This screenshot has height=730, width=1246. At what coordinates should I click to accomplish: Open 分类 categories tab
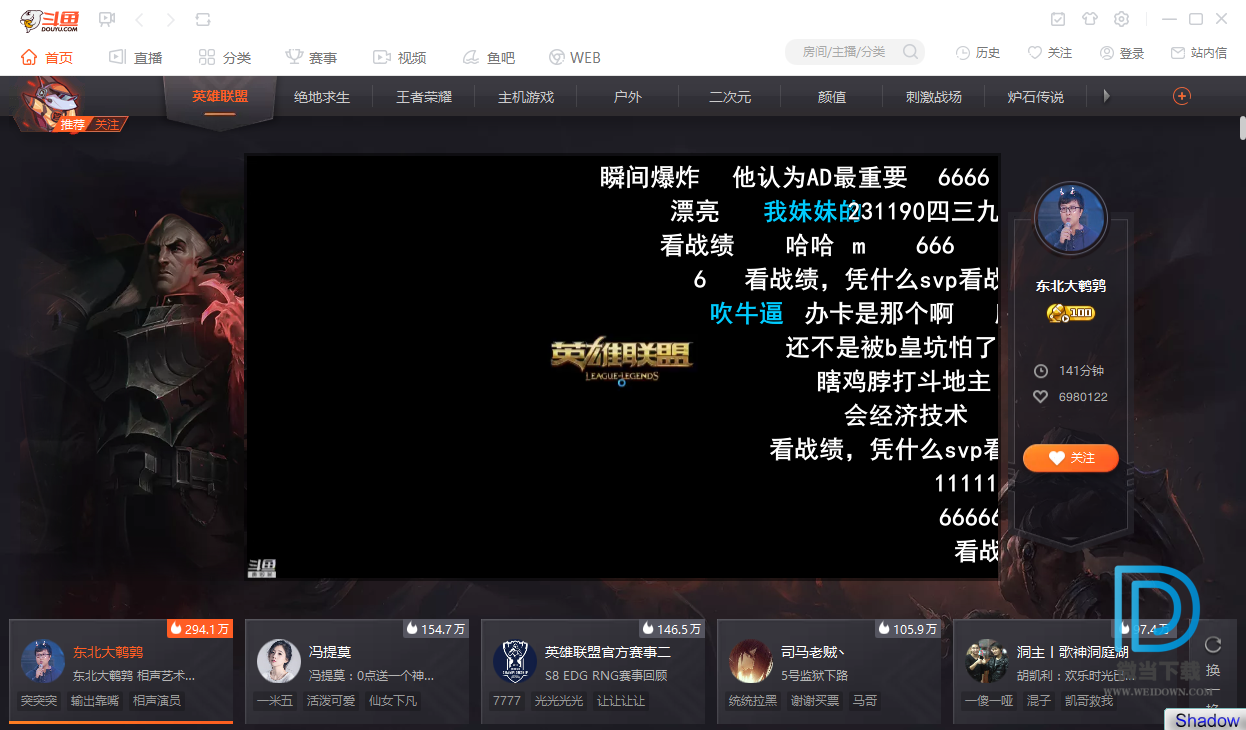click(225, 58)
